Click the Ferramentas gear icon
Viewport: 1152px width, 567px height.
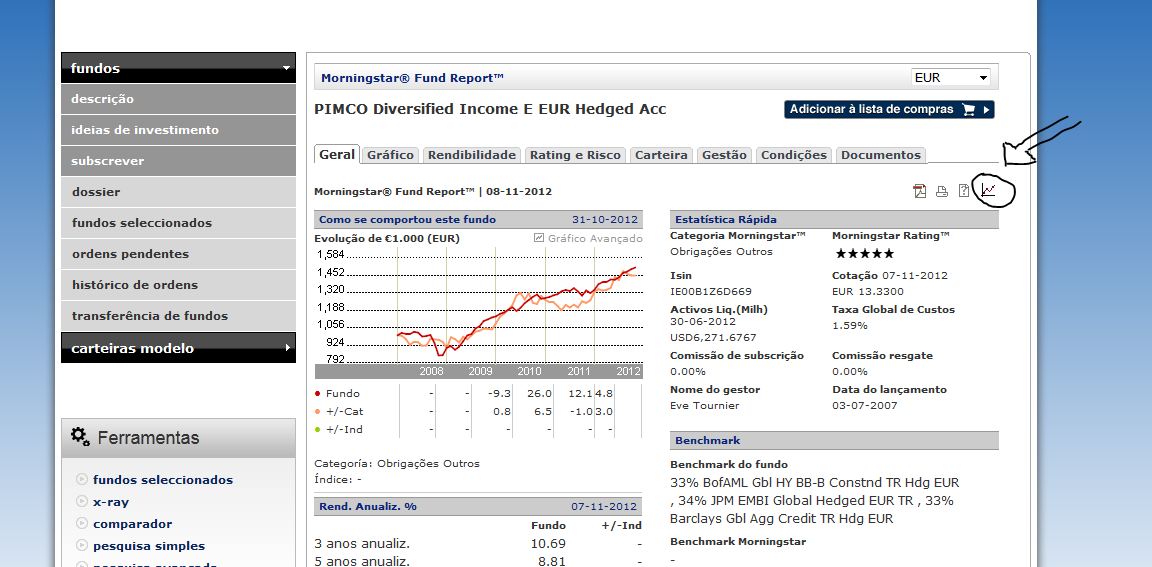click(x=81, y=436)
